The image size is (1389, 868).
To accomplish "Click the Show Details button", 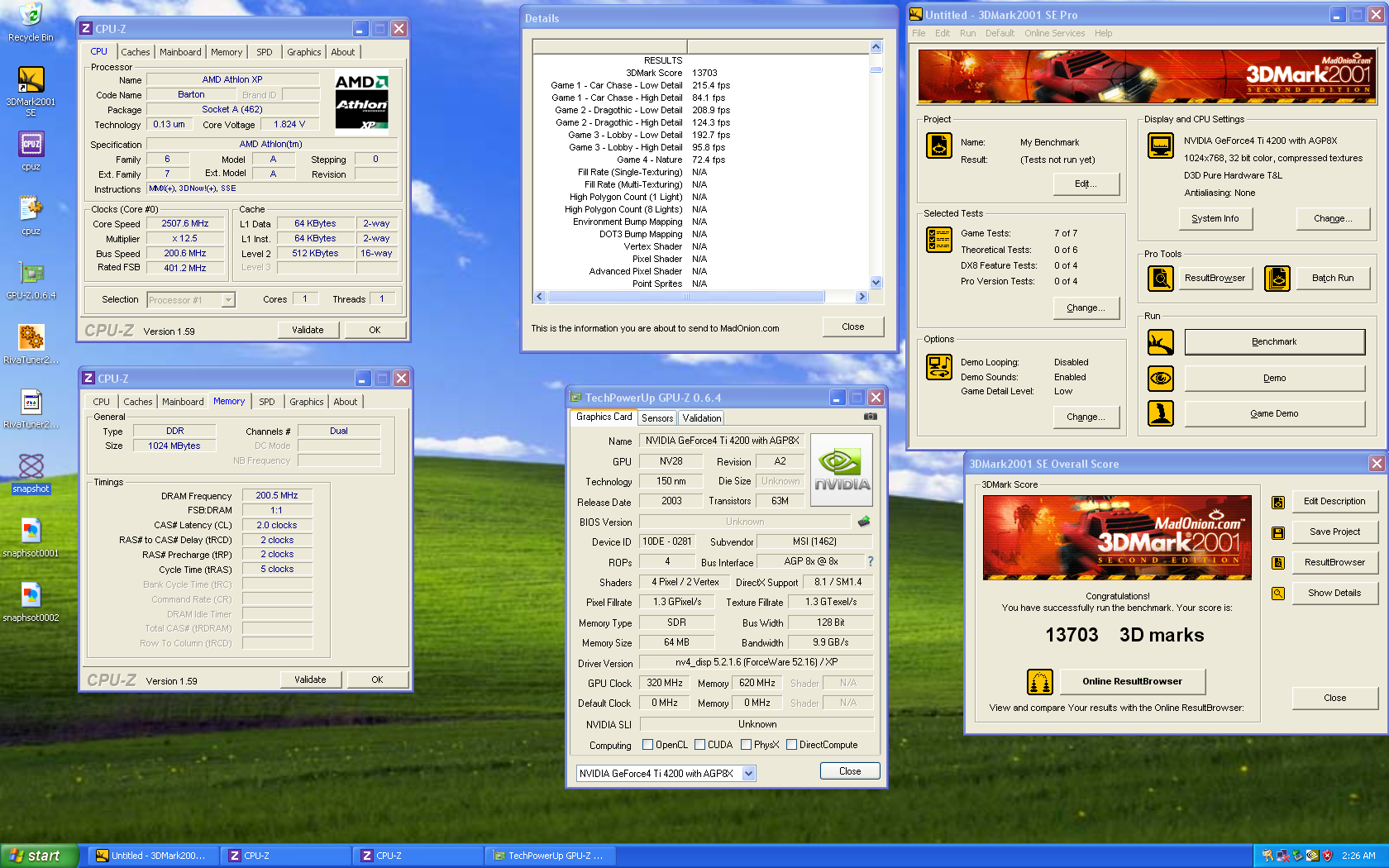I will (1334, 593).
